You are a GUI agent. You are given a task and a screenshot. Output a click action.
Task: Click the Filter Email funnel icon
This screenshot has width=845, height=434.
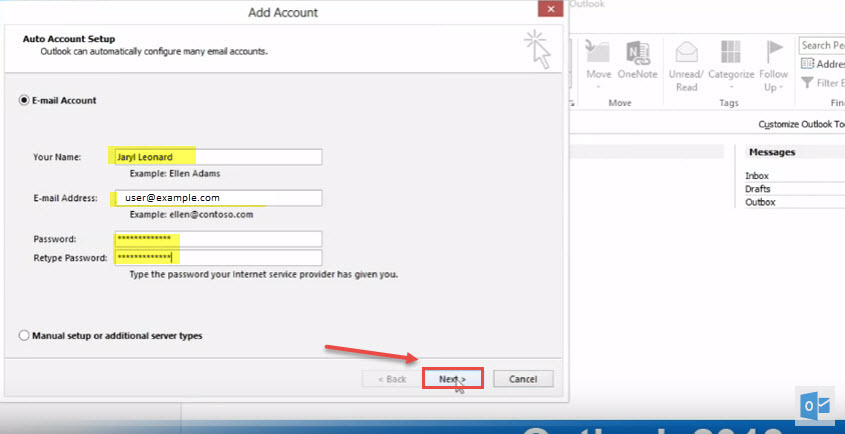807,82
